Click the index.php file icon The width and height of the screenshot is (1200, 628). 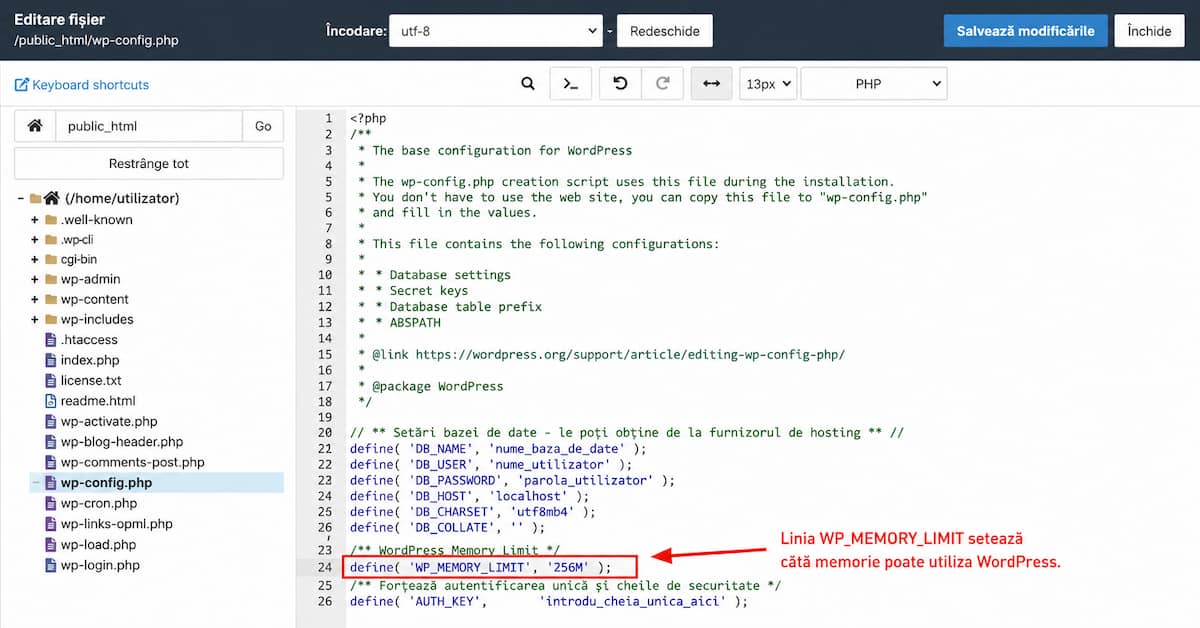pos(51,360)
